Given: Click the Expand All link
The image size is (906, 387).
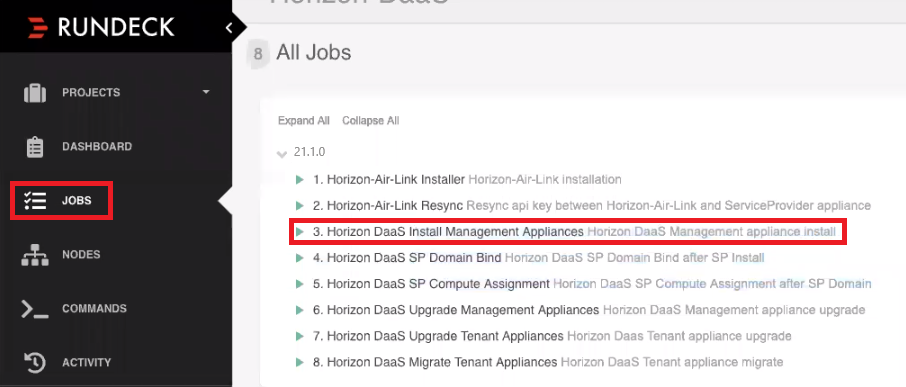Looking at the screenshot, I should (304, 121).
